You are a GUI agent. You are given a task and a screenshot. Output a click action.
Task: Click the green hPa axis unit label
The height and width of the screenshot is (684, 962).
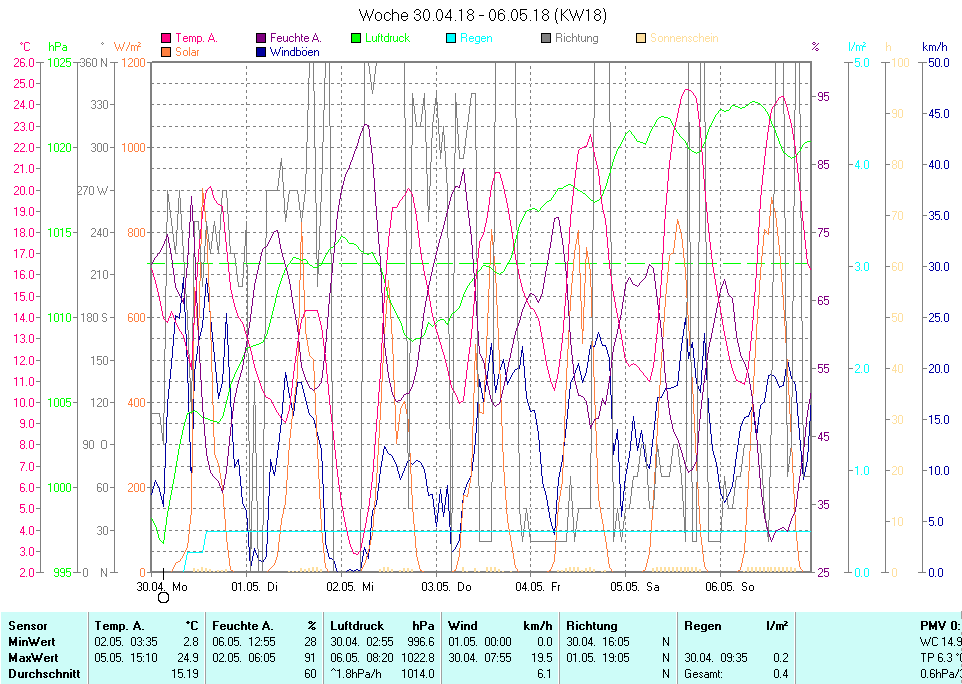click(x=58, y=47)
